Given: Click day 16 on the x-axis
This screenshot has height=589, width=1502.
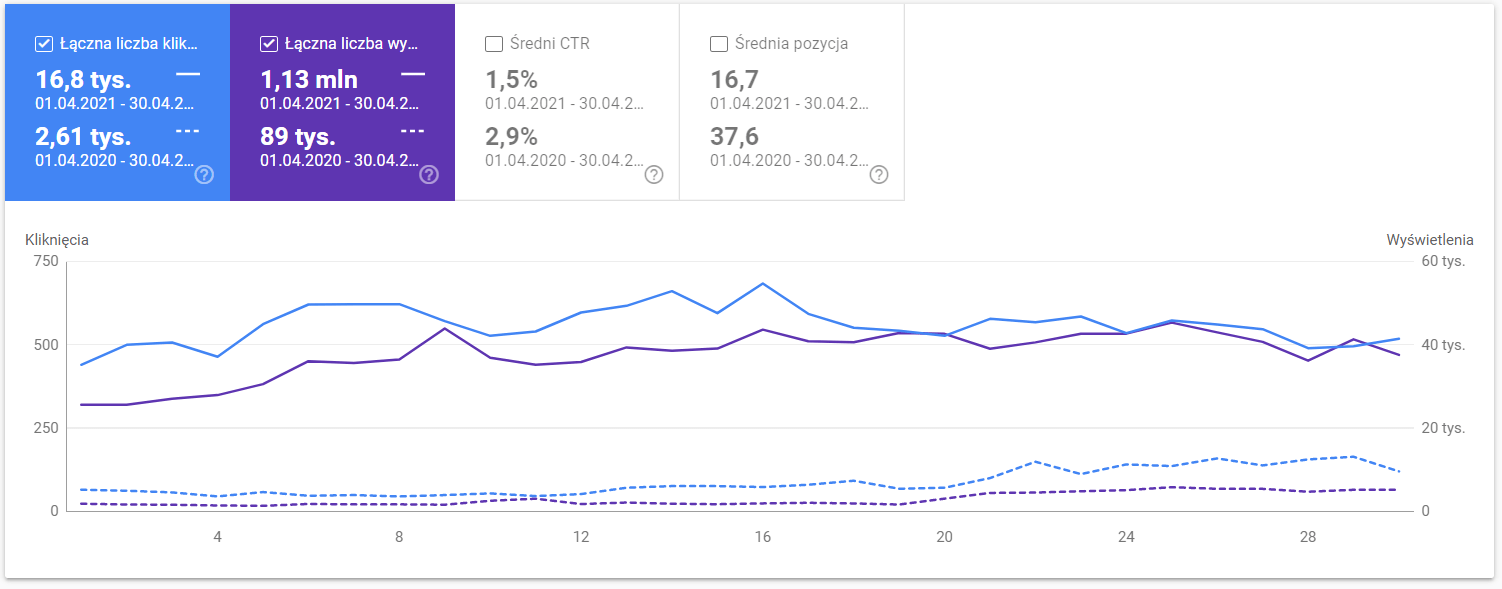Looking at the screenshot, I should click(763, 537).
